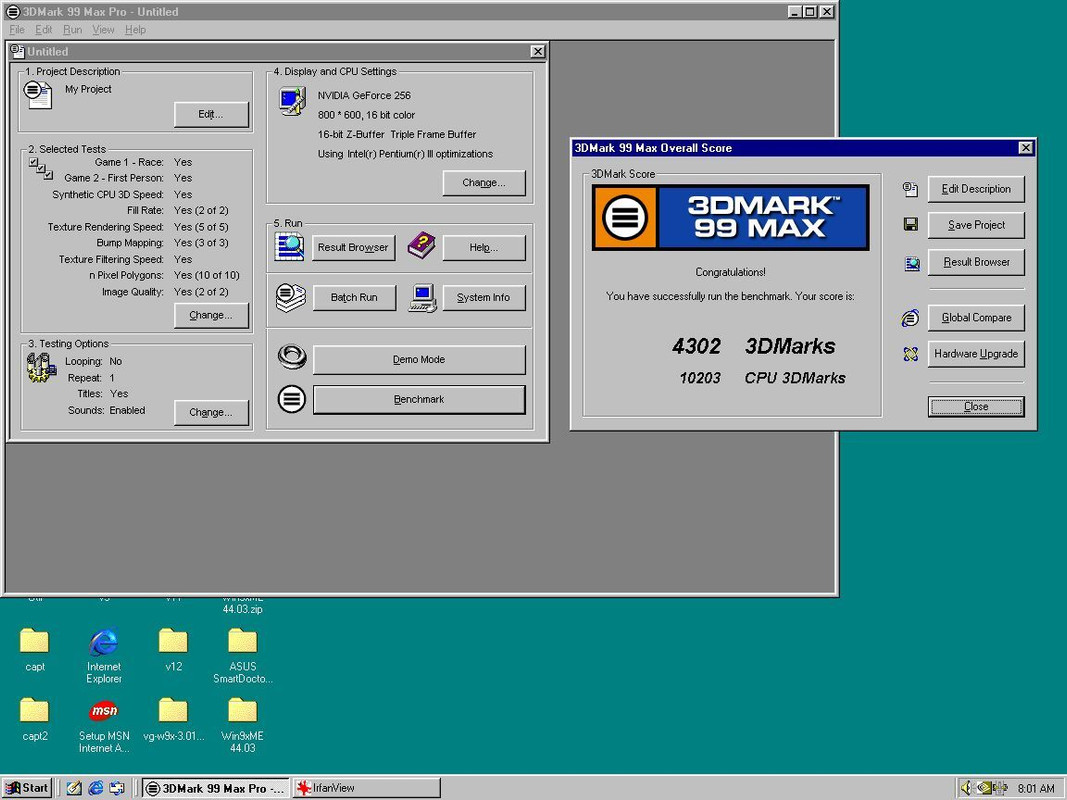Click the '10203' CPU 3DMarks value
Viewport: 1067px width, 800px height.
tap(700, 378)
